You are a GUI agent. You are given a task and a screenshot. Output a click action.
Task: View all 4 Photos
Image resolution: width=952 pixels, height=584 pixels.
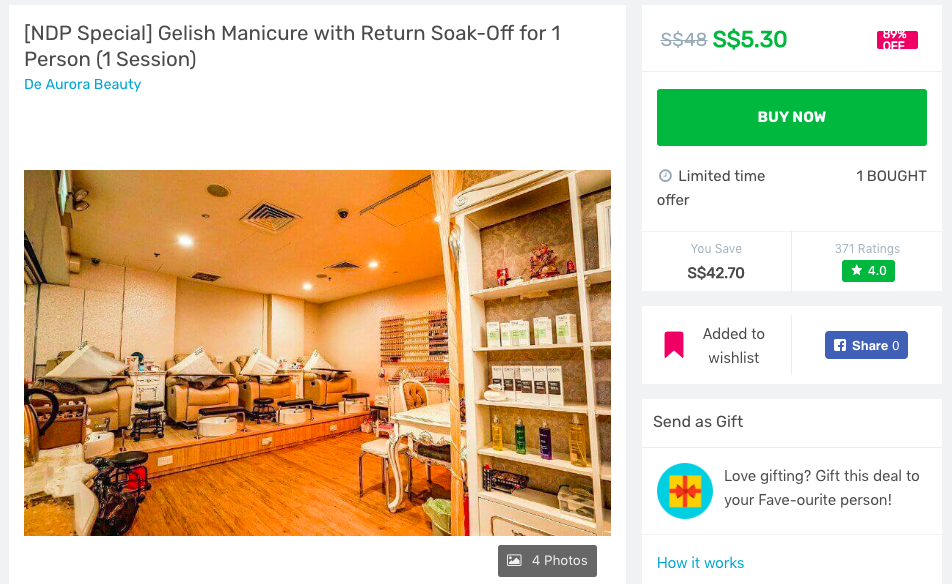pos(547,561)
